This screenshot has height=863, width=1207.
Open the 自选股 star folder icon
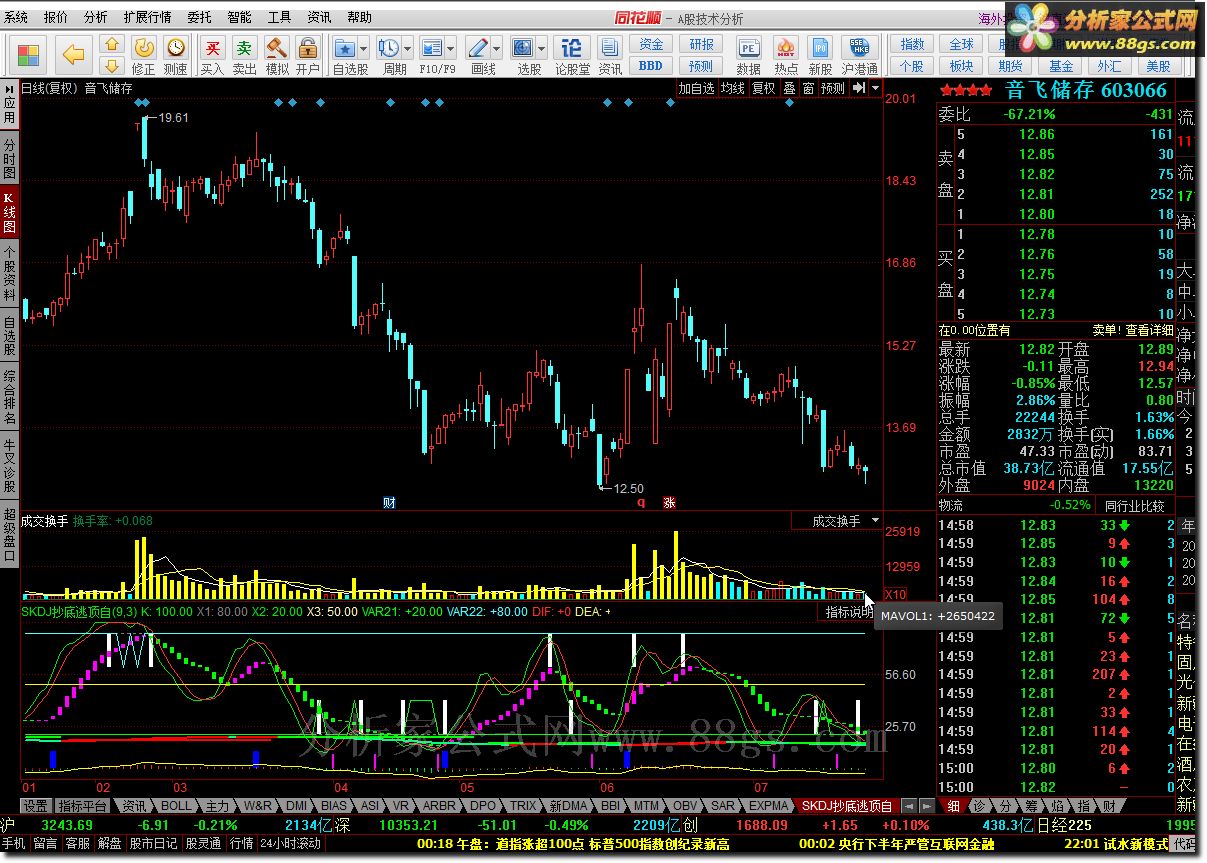(x=345, y=47)
